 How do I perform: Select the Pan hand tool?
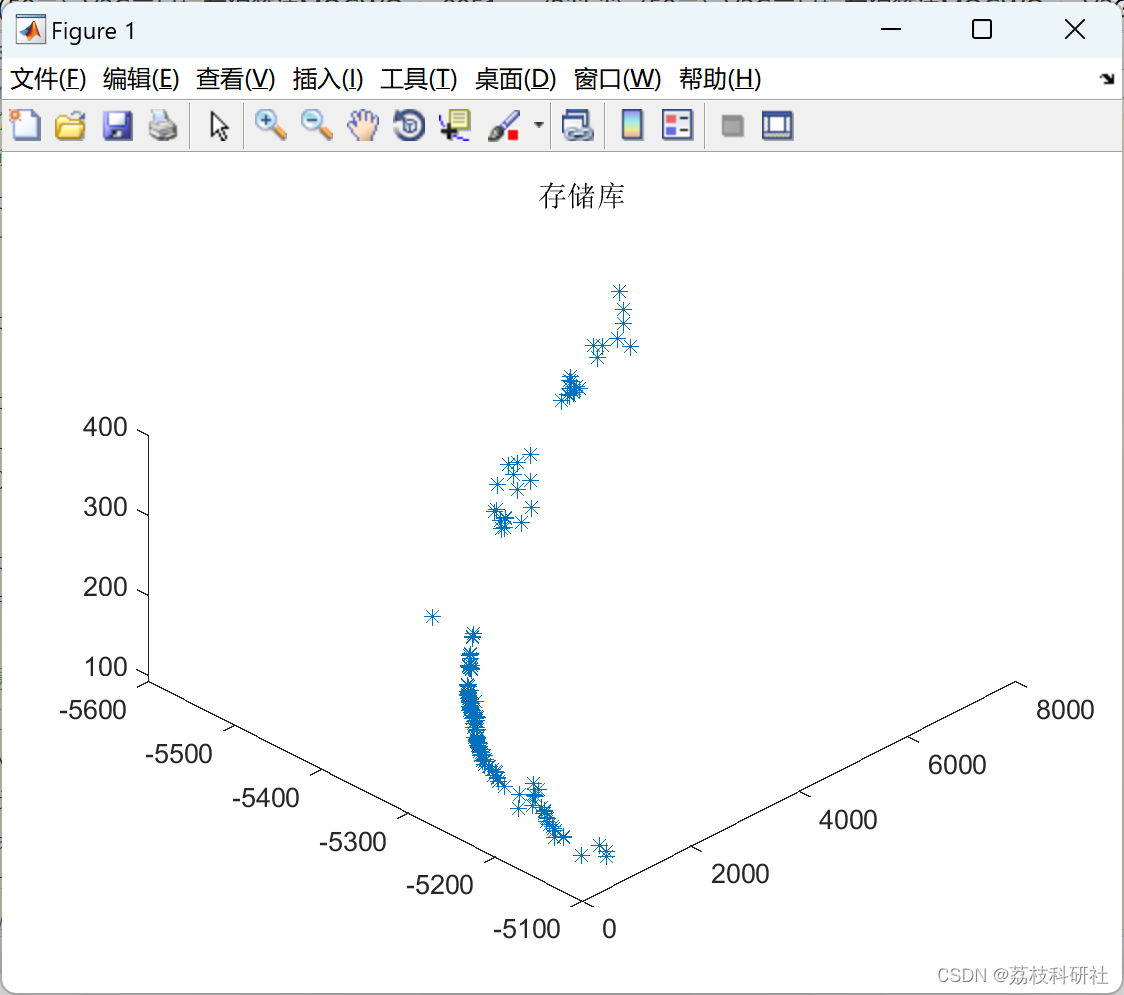363,125
